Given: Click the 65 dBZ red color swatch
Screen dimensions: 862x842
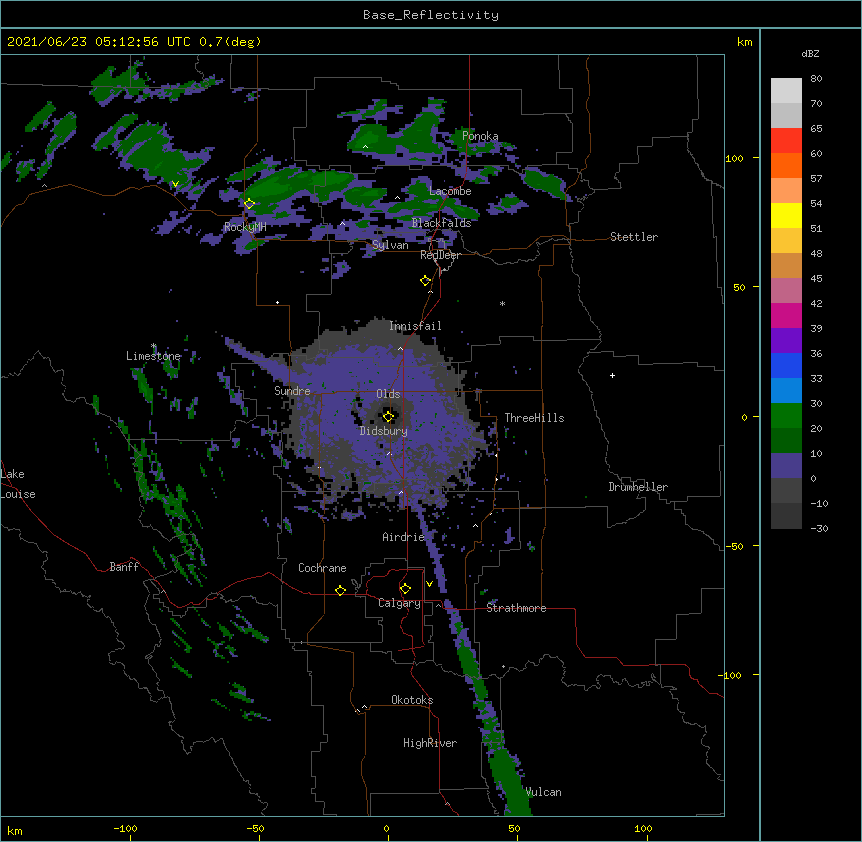Looking at the screenshot, I should click(786, 140).
